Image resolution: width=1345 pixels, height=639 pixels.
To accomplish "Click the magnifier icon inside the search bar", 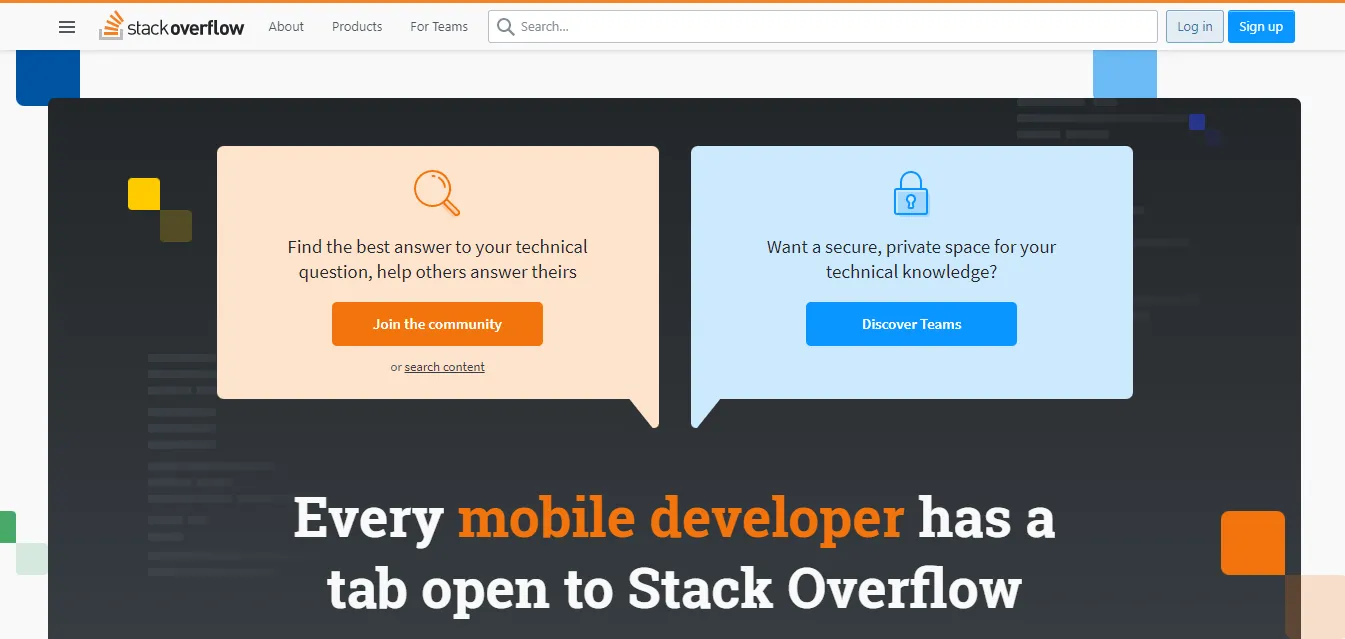I will [x=505, y=26].
